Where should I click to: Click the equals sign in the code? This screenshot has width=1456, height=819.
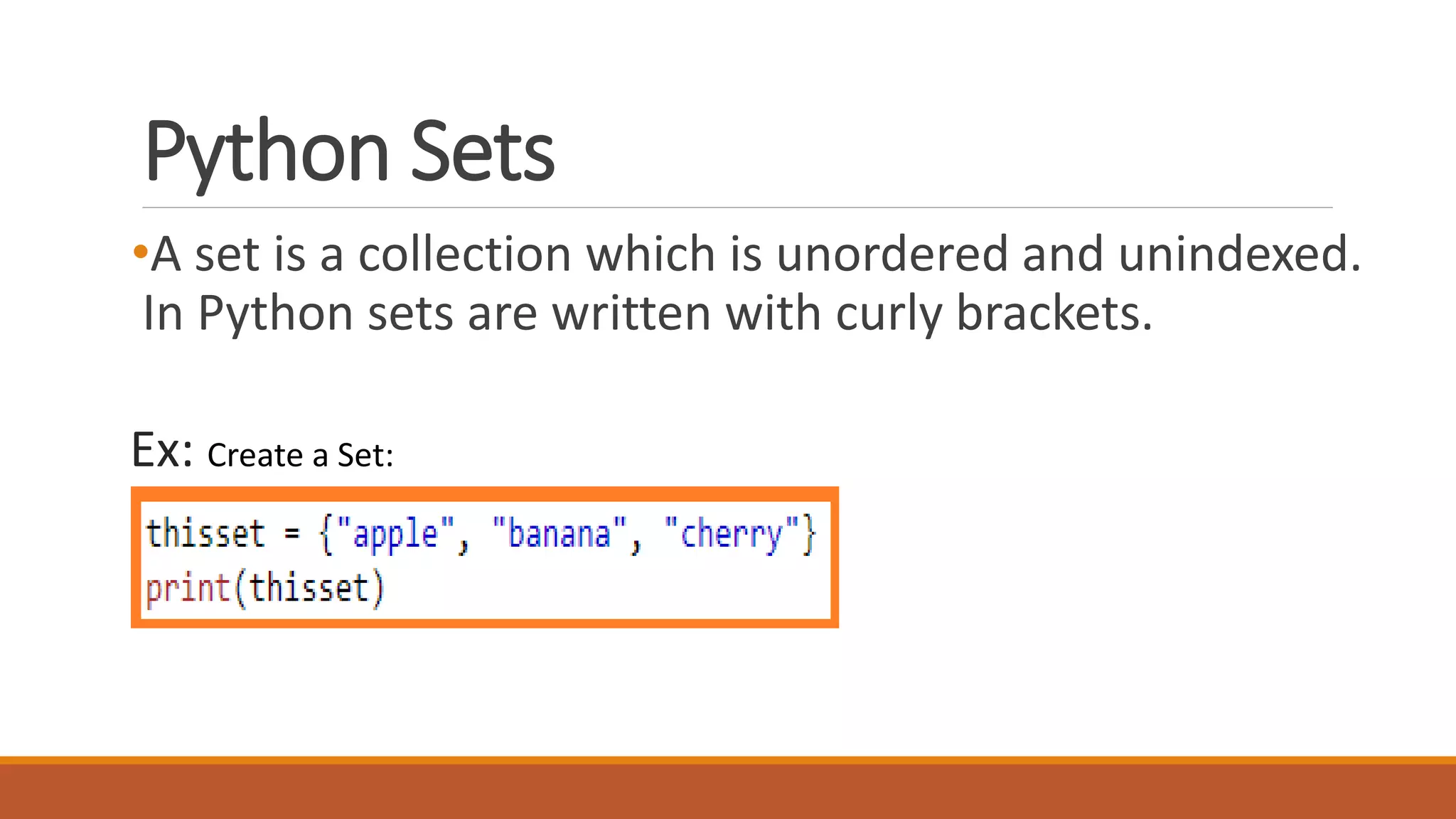[291, 533]
